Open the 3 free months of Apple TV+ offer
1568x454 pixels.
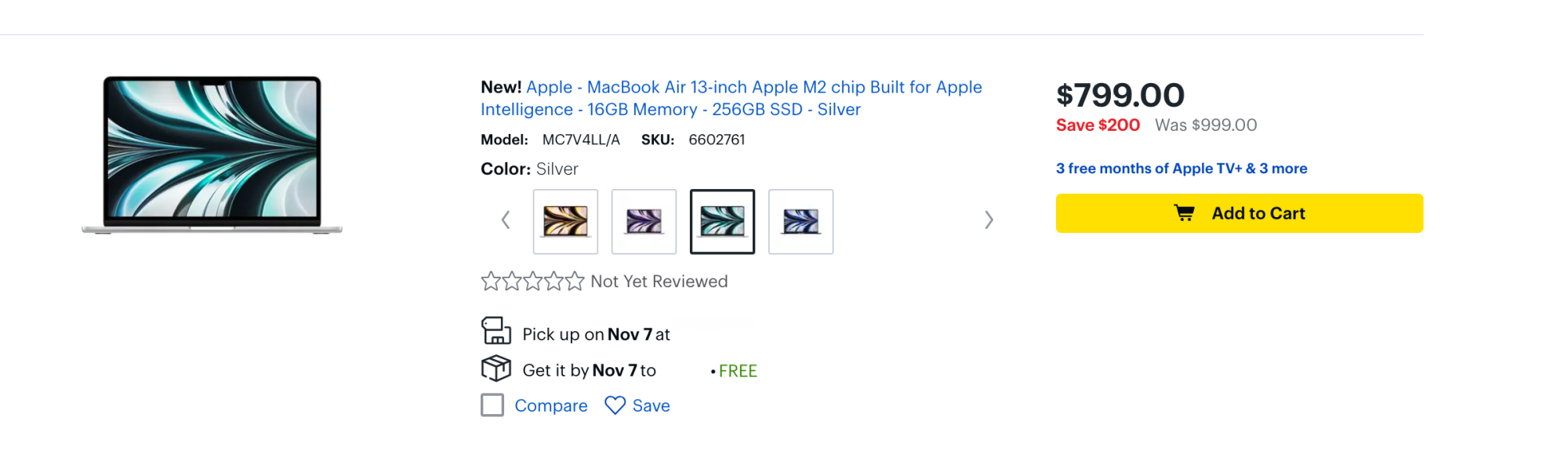(x=1181, y=169)
